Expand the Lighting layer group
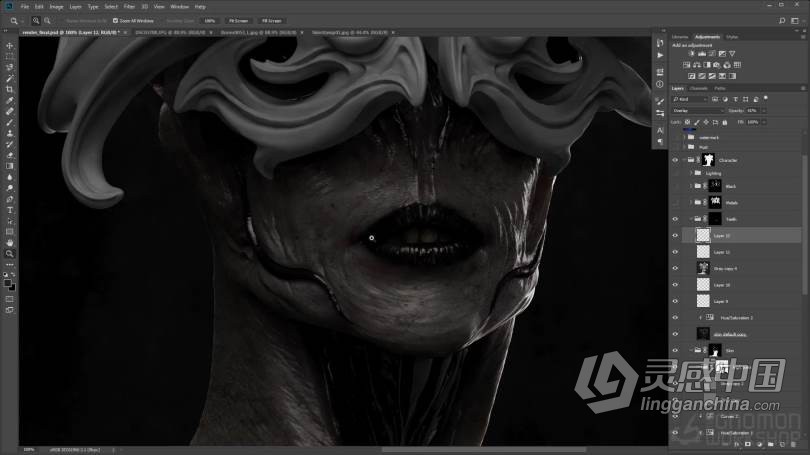 (x=691, y=173)
